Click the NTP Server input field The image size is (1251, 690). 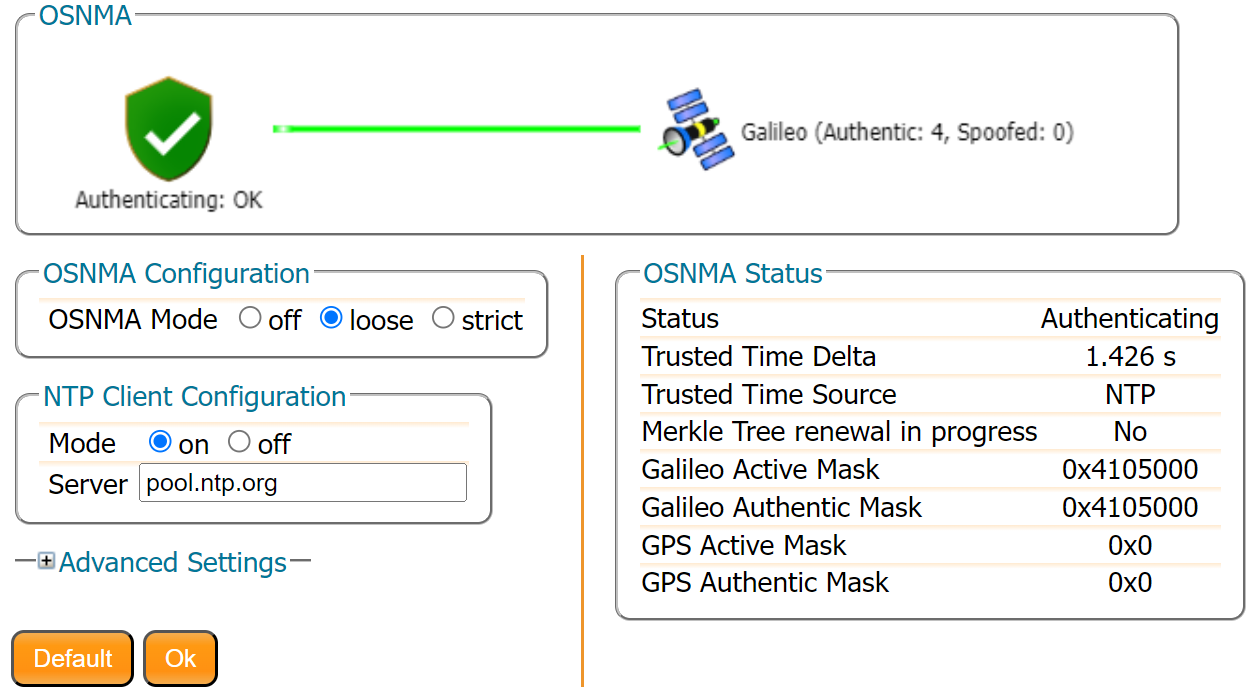(x=302, y=483)
